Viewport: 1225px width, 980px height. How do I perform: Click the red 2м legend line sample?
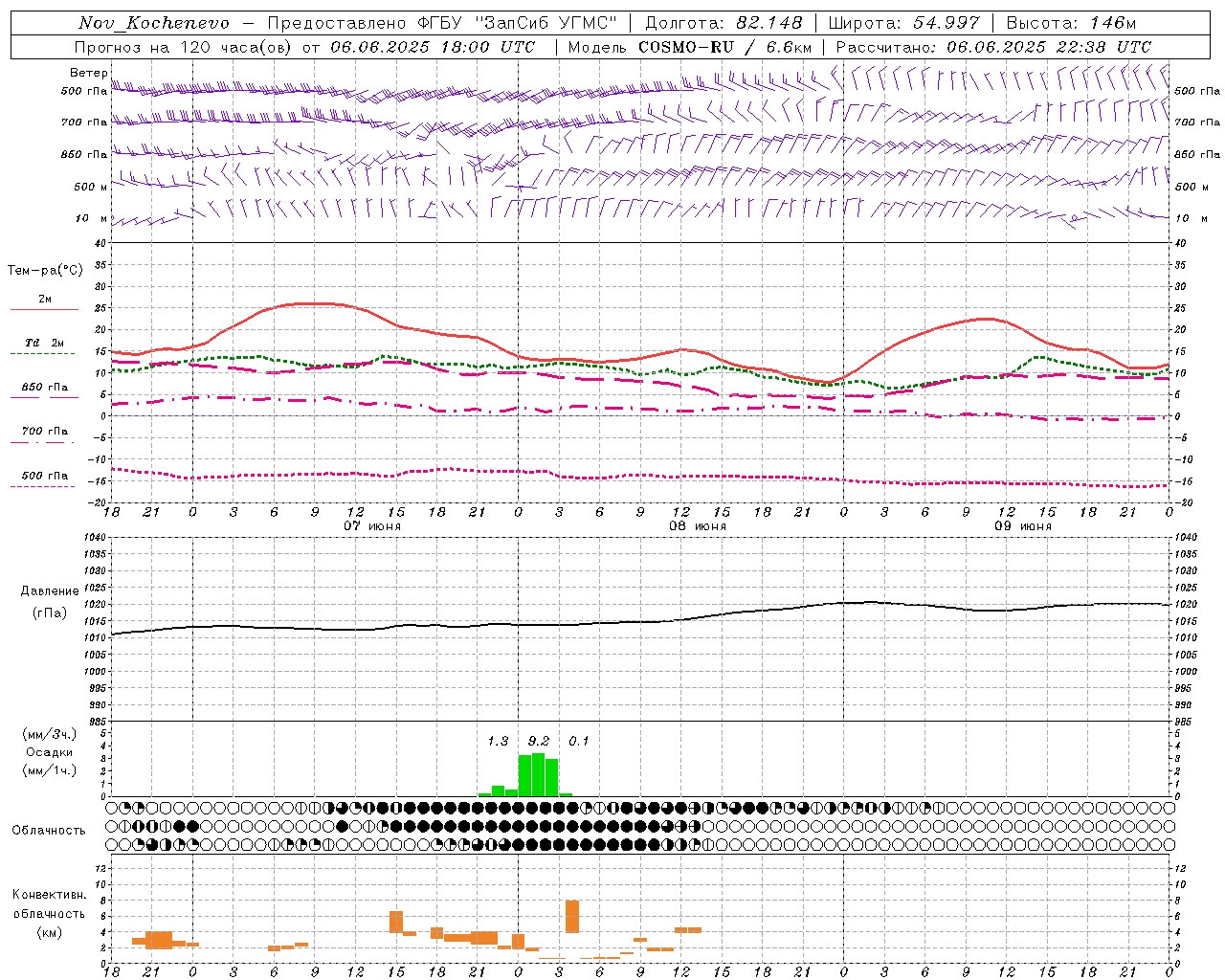point(44,310)
